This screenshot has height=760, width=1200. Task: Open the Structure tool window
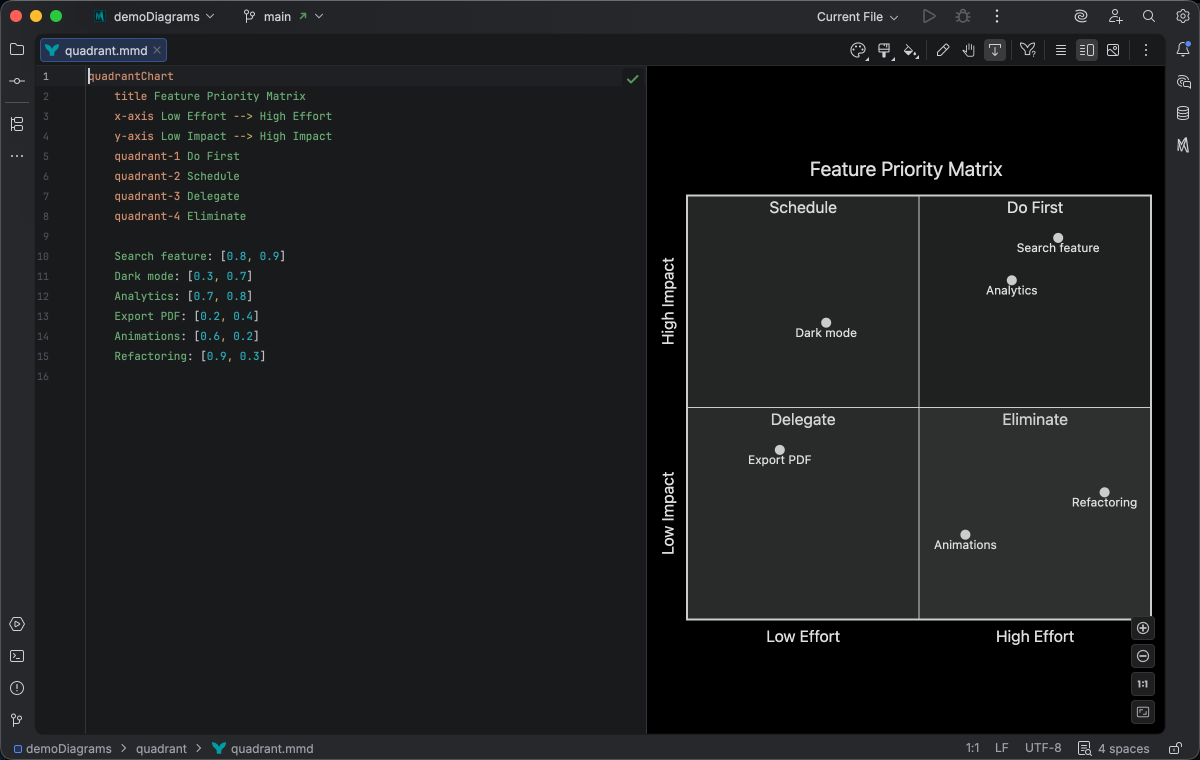coord(17,124)
